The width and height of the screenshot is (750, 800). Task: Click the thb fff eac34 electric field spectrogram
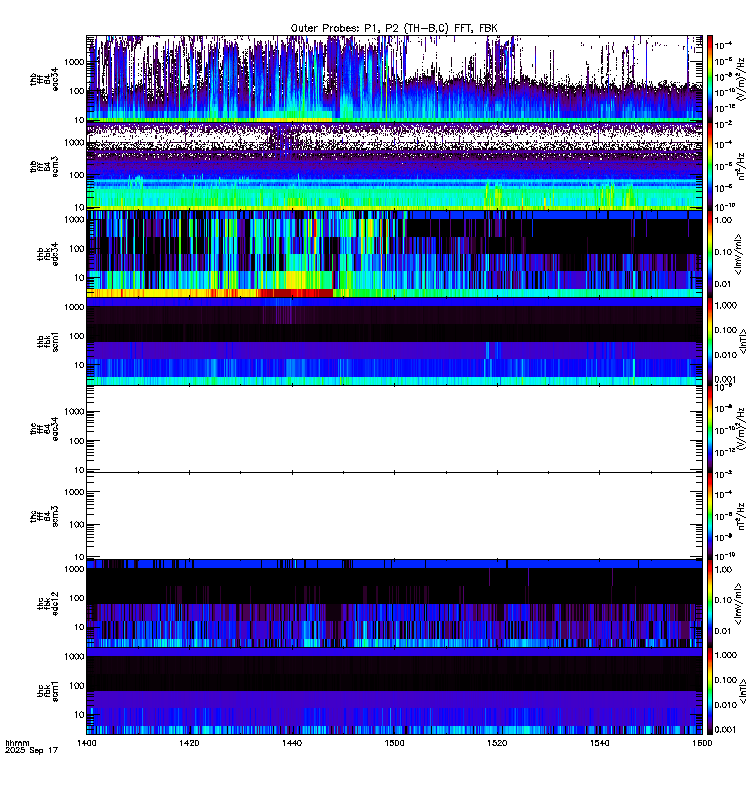tap(394, 79)
